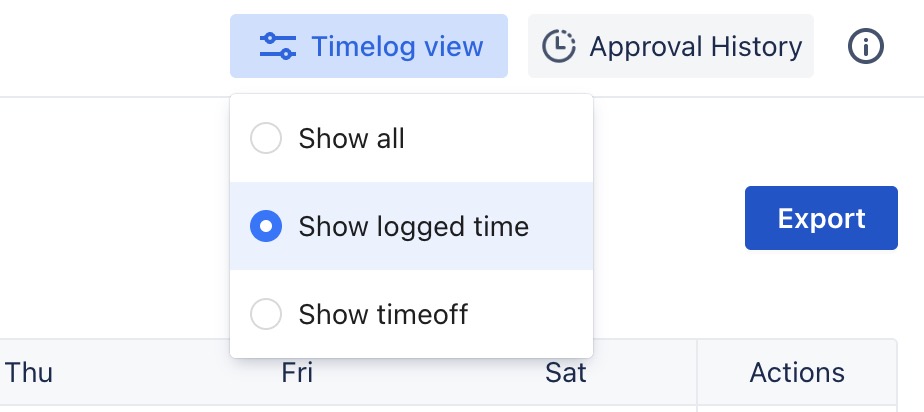
Task: Pick the Show all menu entry text
Action: coord(351,138)
